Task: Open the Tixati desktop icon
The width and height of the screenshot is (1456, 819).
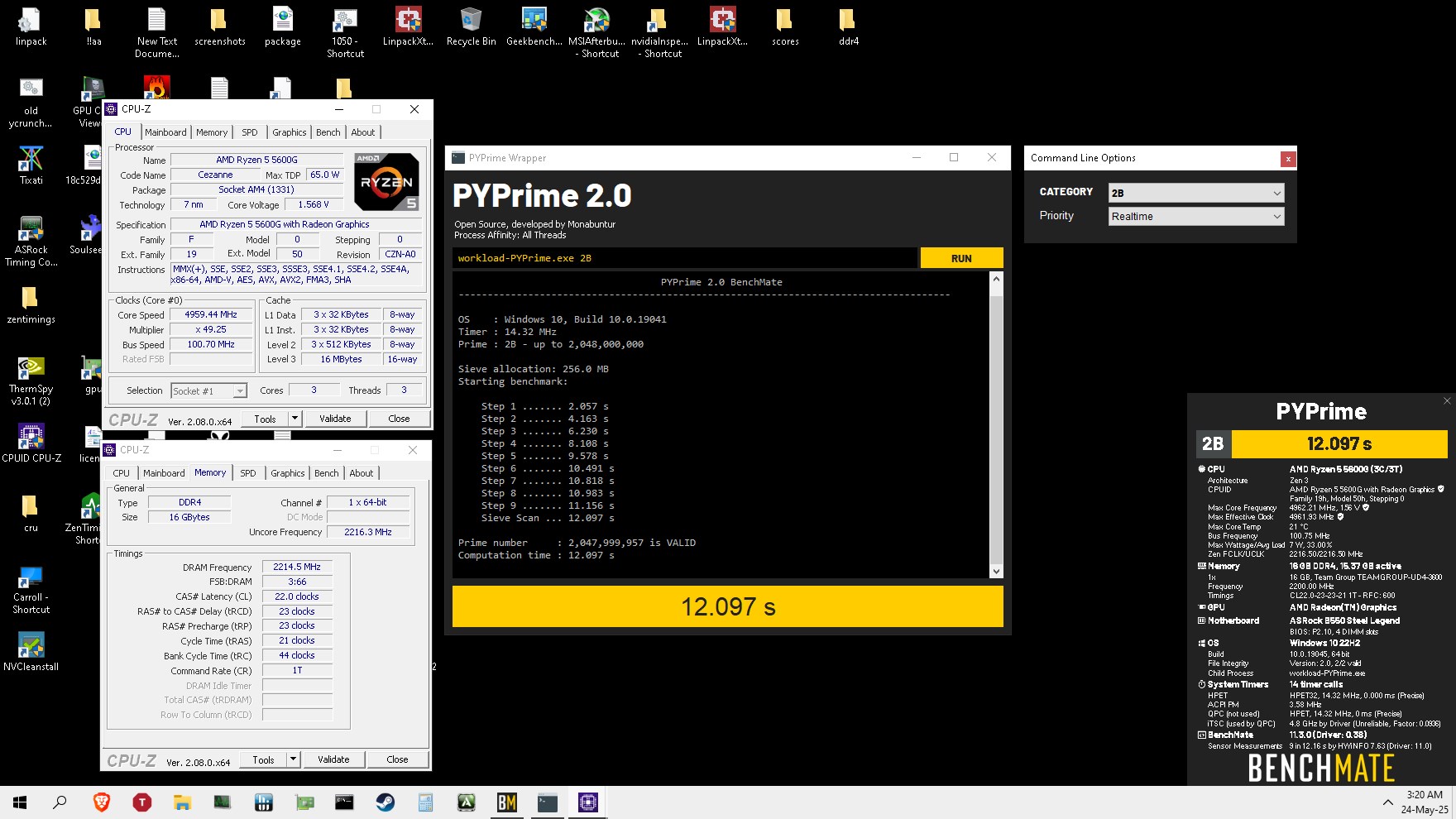Action: 31,165
